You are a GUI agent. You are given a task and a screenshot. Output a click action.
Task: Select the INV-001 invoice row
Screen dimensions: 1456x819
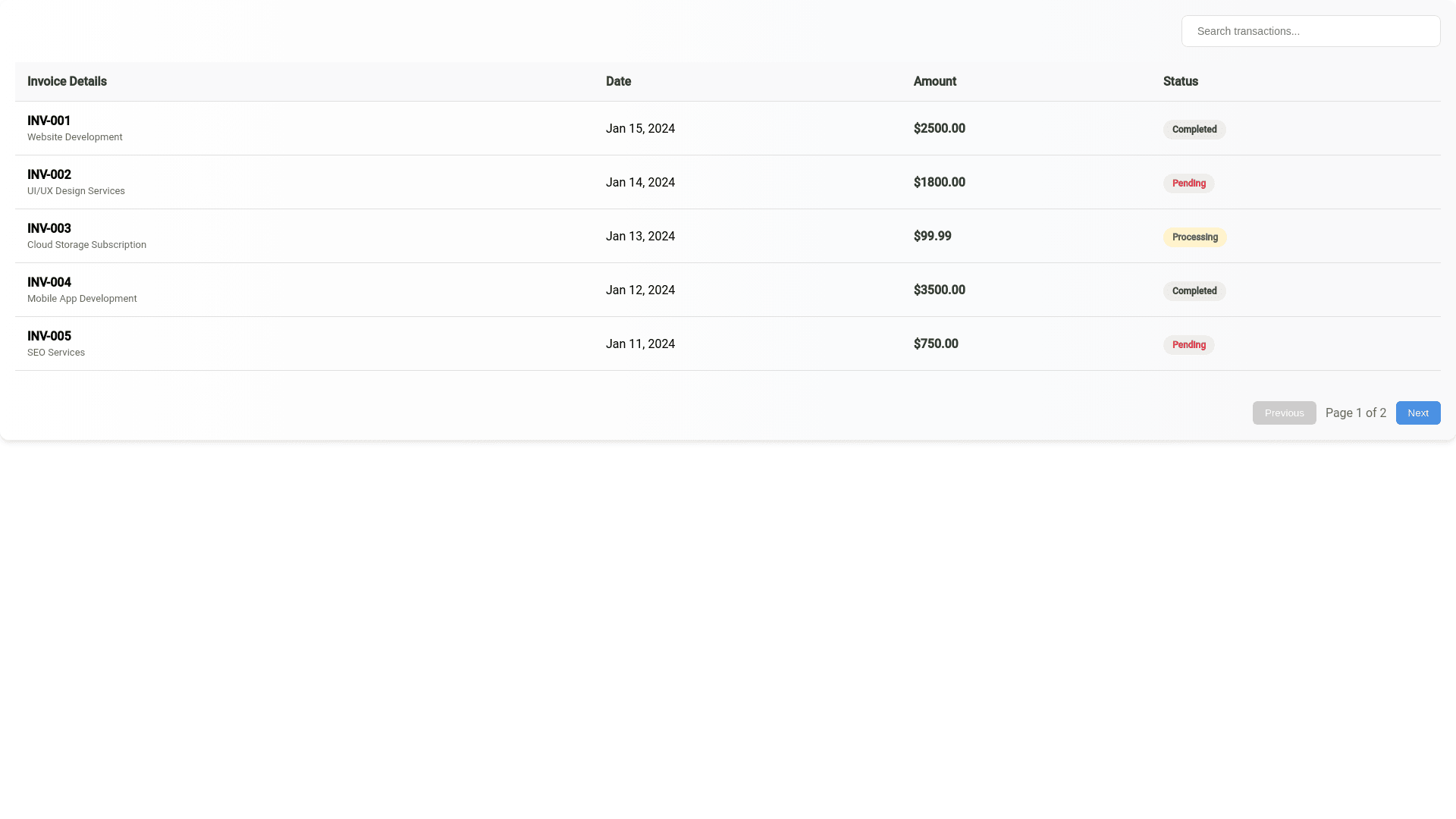pos(49,121)
